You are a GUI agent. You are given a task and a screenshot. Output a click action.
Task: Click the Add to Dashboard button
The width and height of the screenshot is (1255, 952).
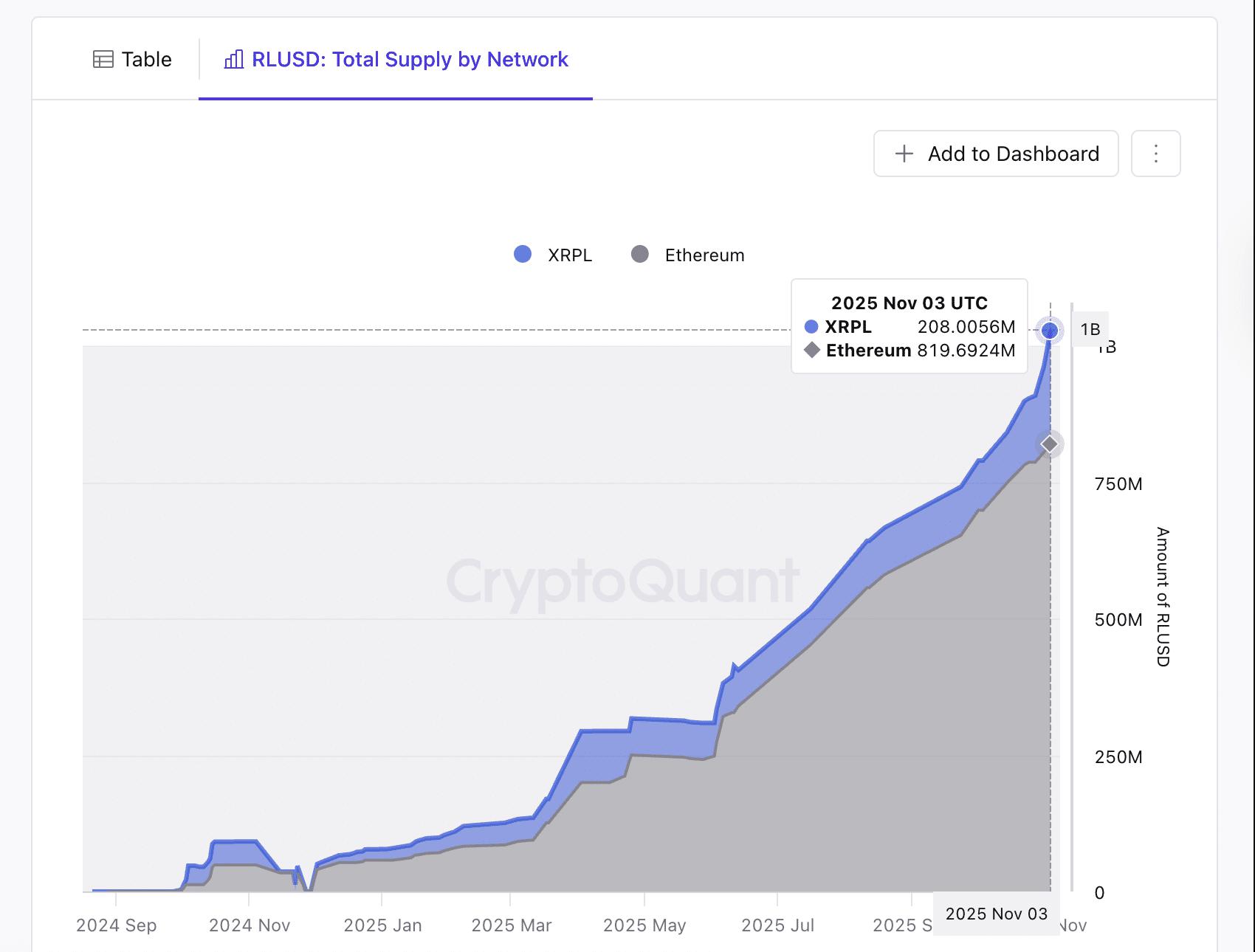click(x=995, y=154)
